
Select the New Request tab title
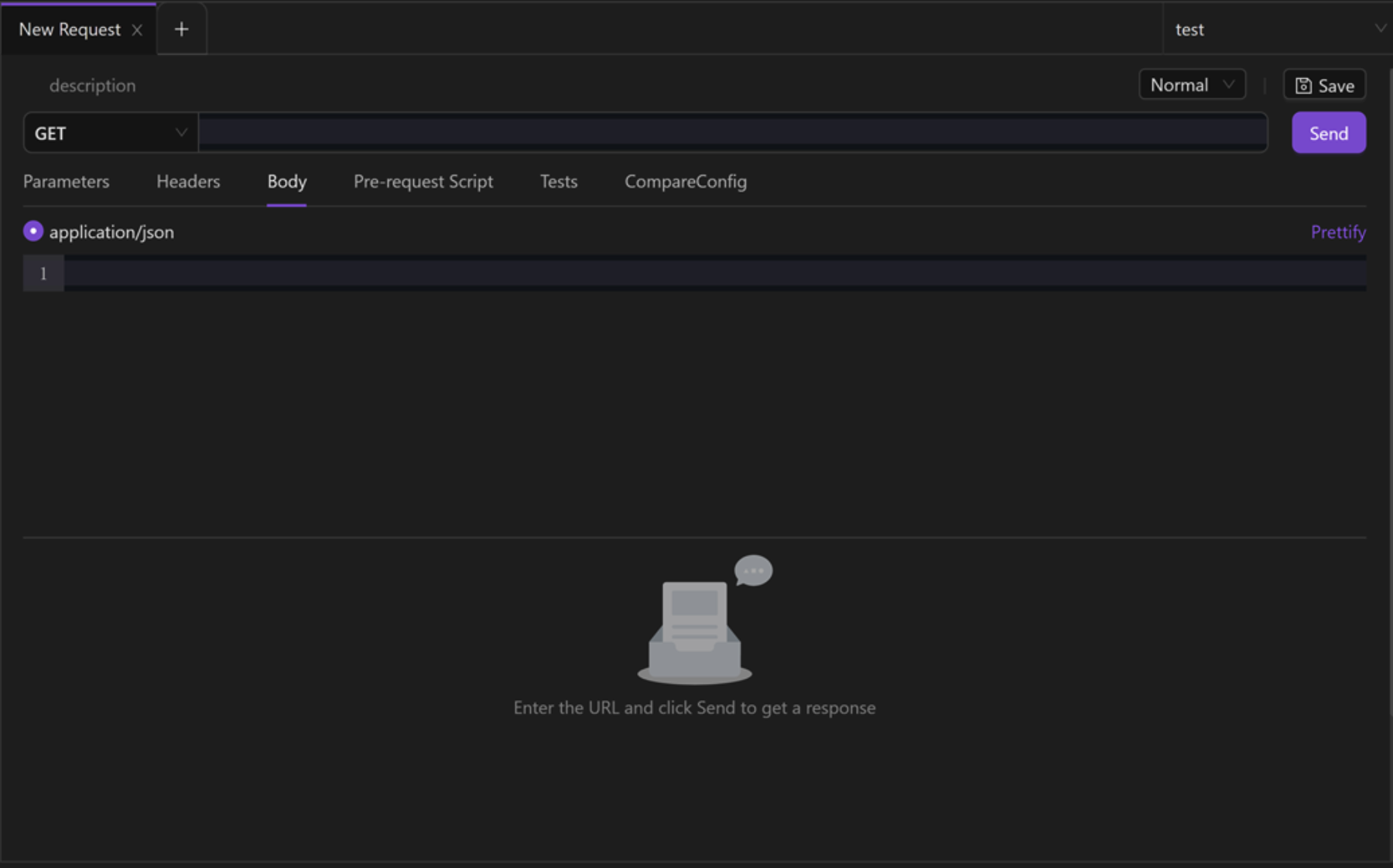tap(70, 30)
